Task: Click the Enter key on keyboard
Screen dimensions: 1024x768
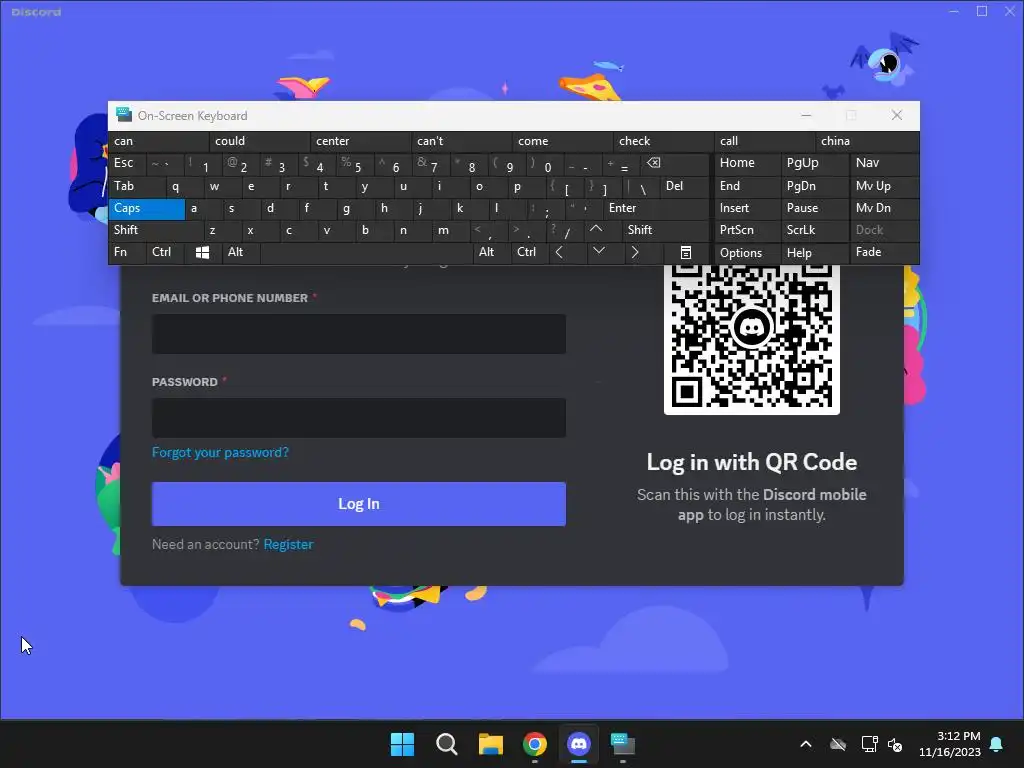Action: tap(656, 208)
